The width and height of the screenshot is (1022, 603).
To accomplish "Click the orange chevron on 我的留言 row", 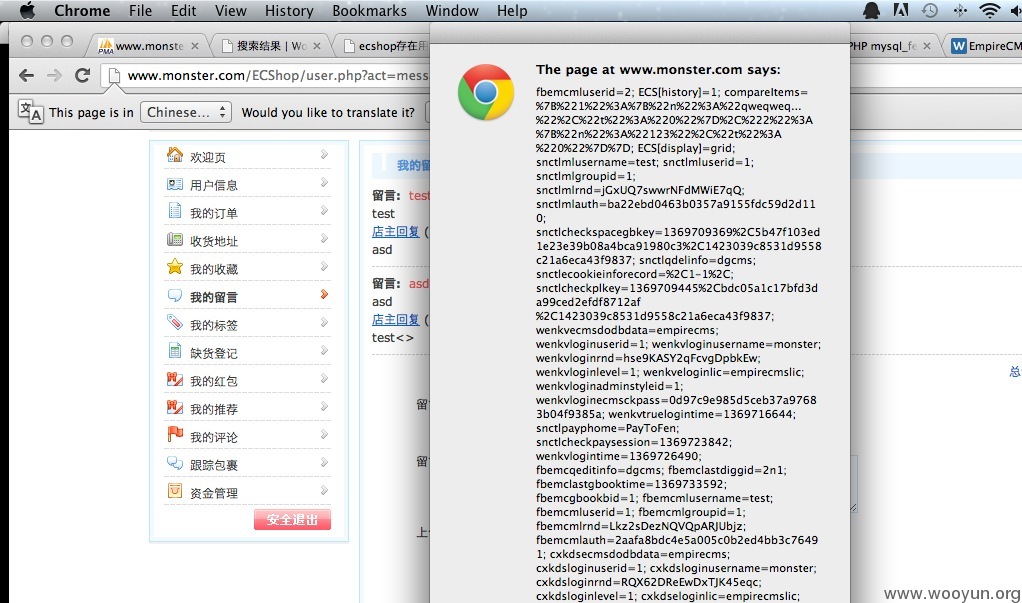I will click(324, 295).
